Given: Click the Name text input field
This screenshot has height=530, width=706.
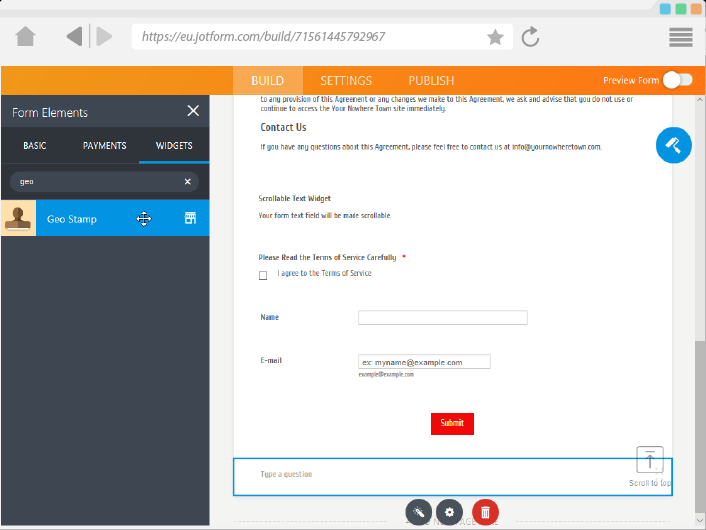Looking at the screenshot, I should [x=442, y=318].
